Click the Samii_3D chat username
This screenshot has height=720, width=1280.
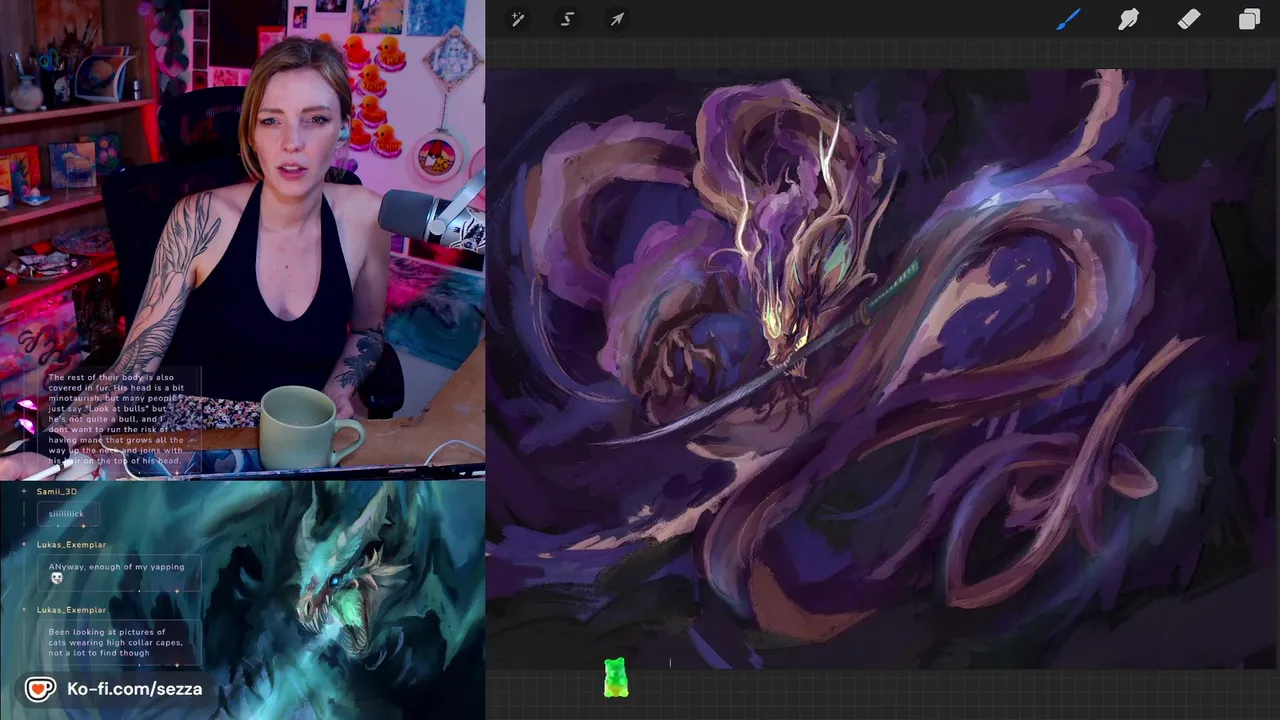57,492
